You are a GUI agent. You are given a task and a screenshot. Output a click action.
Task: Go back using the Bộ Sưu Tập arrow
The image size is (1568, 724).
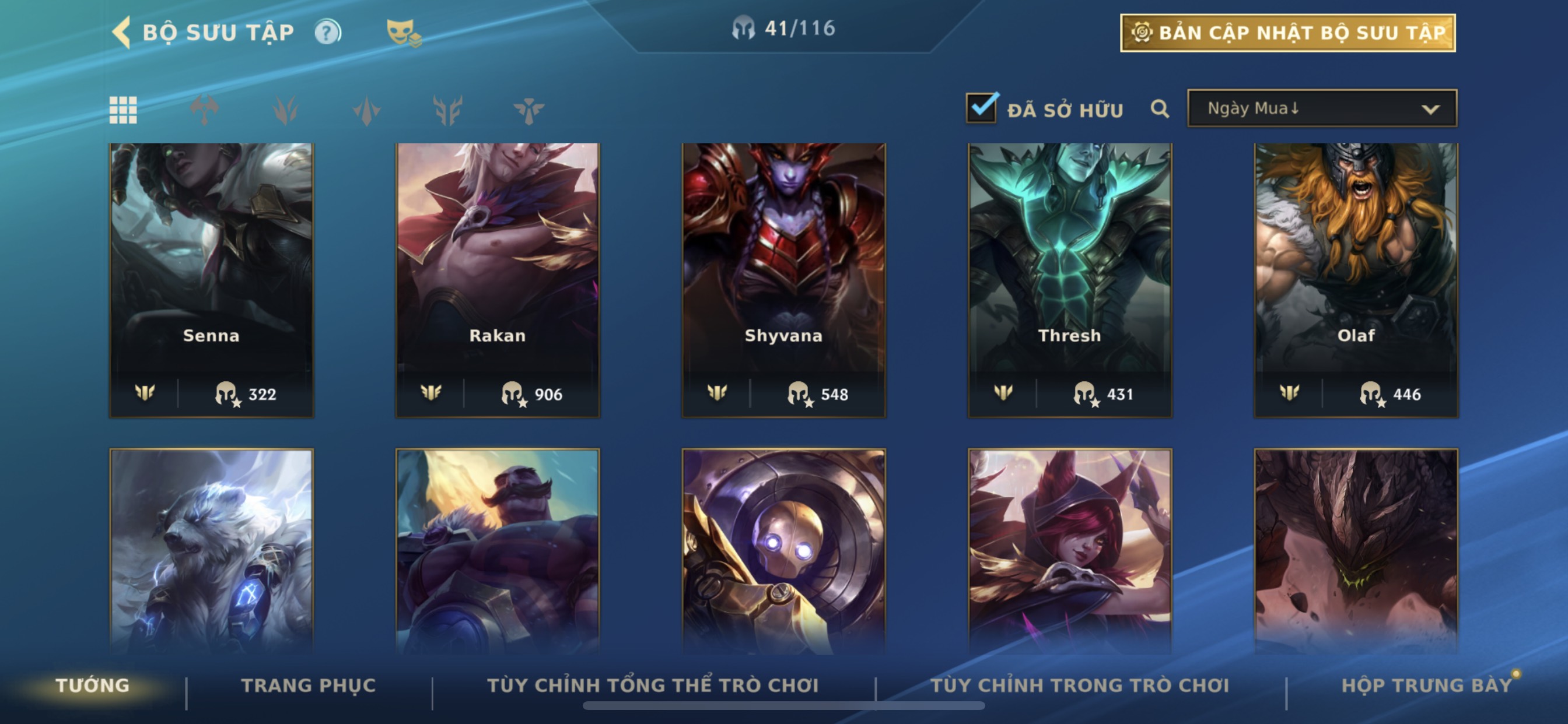121,32
